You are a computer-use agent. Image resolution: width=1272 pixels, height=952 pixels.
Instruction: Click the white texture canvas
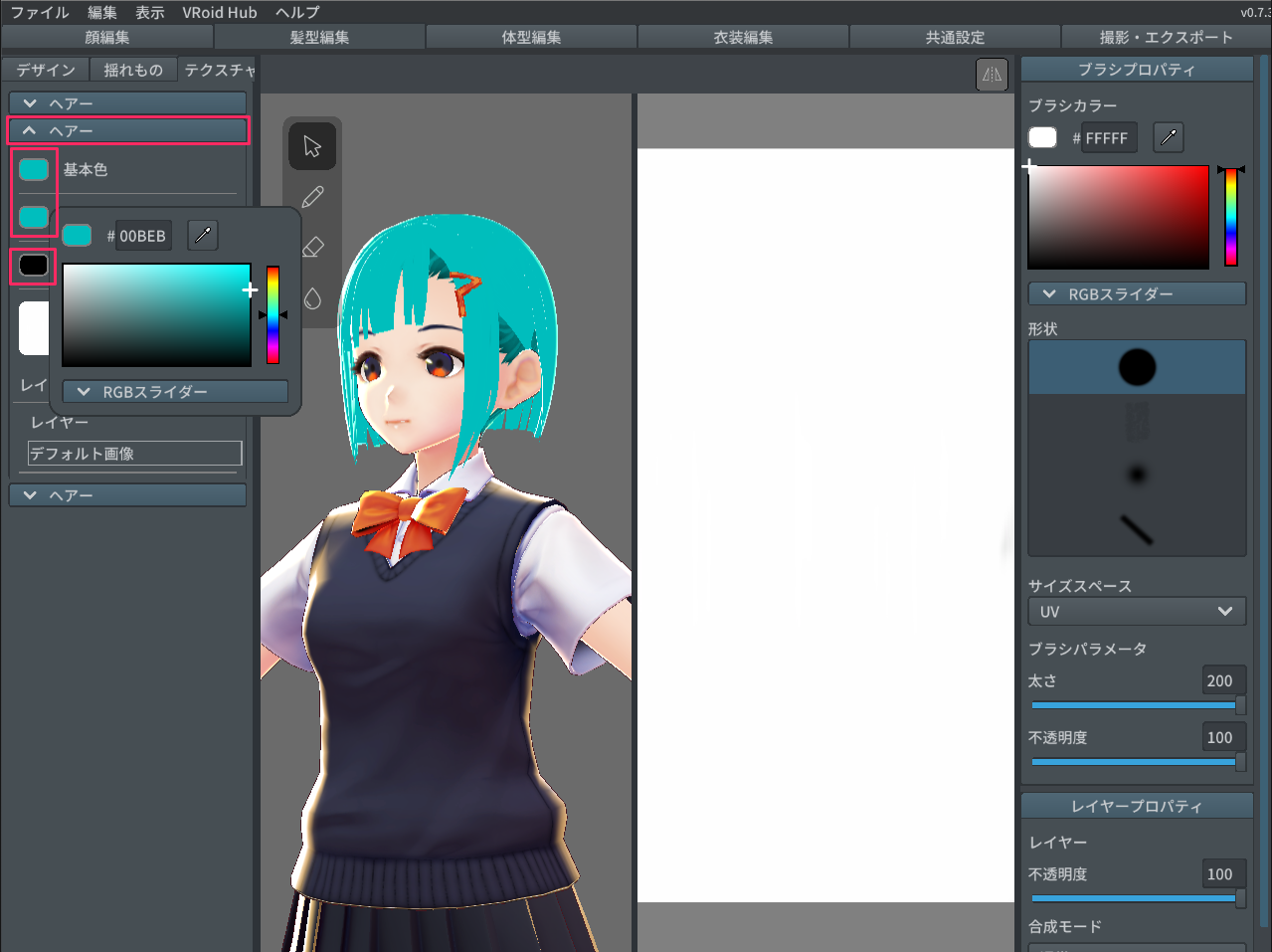(x=825, y=525)
